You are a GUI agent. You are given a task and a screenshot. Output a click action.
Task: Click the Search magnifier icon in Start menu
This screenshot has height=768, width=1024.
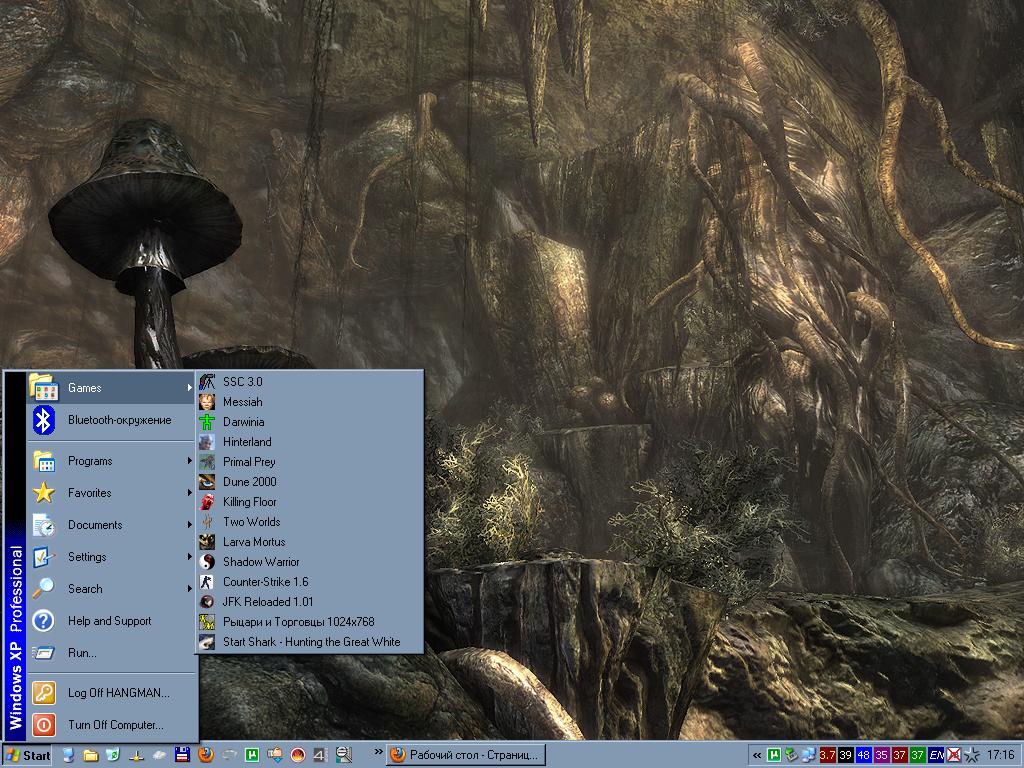point(44,589)
